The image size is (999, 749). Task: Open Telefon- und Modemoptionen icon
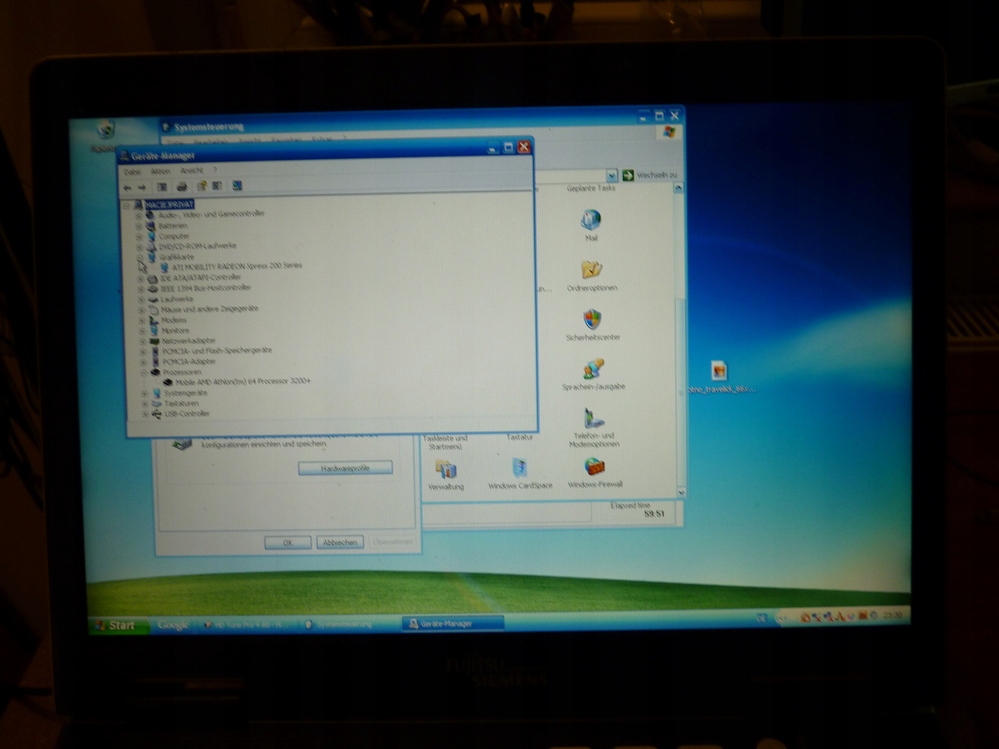(x=594, y=418)
